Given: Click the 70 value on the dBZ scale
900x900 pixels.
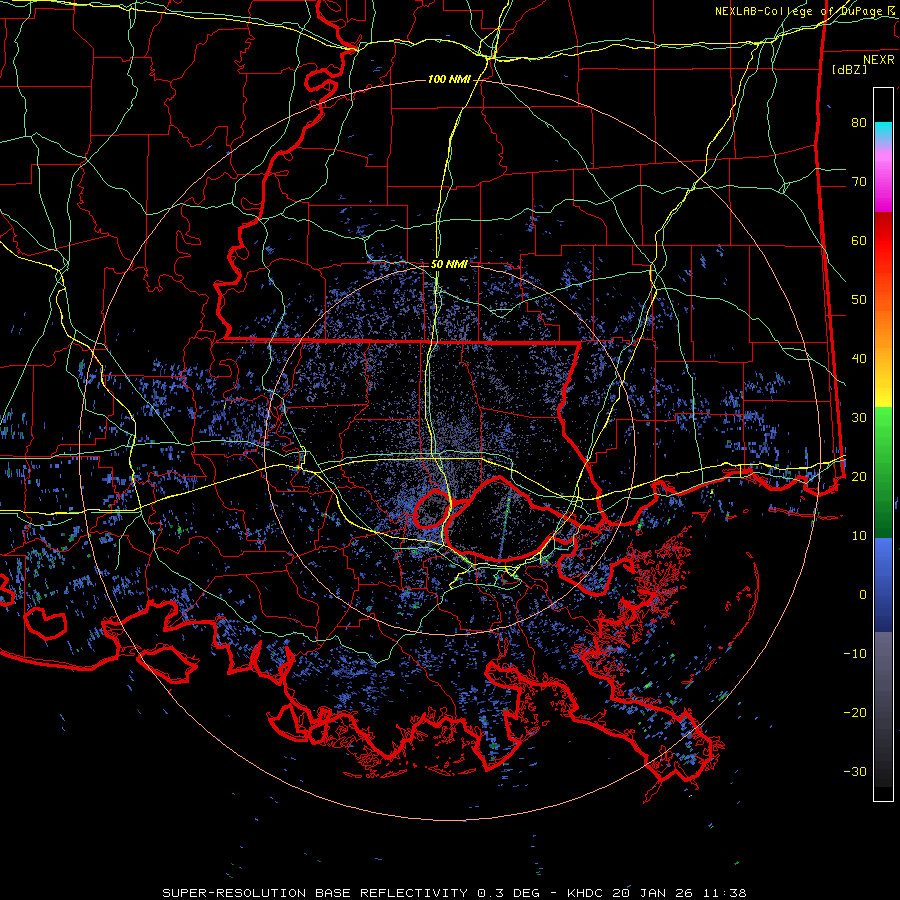Looking at the screenshot, I should (859, 181).
